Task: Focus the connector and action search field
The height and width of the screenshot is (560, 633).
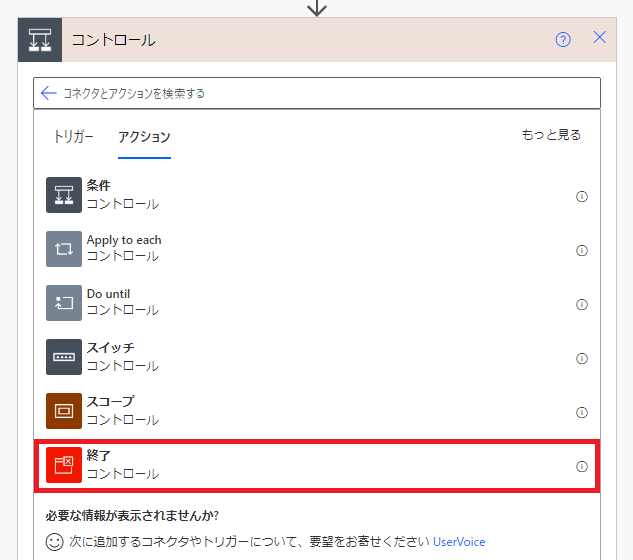Action: coord(317,93)
